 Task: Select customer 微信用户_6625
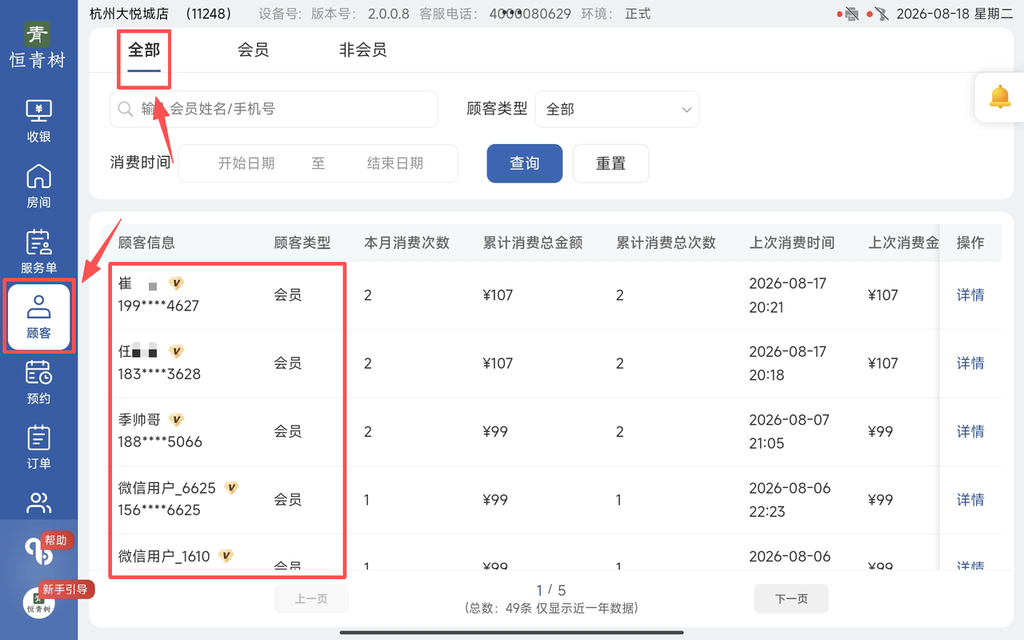click(167, 488)
